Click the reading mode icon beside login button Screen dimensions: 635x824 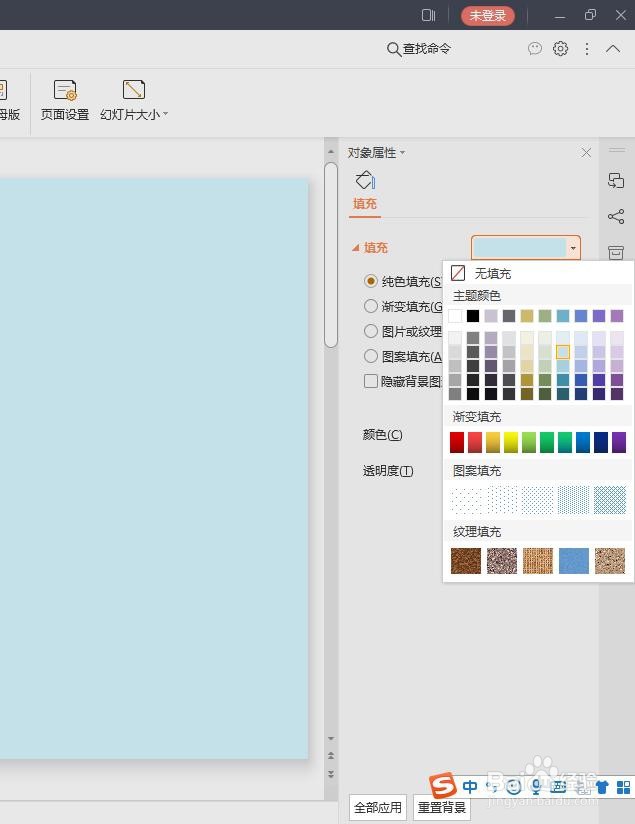(x=428, y=15)
